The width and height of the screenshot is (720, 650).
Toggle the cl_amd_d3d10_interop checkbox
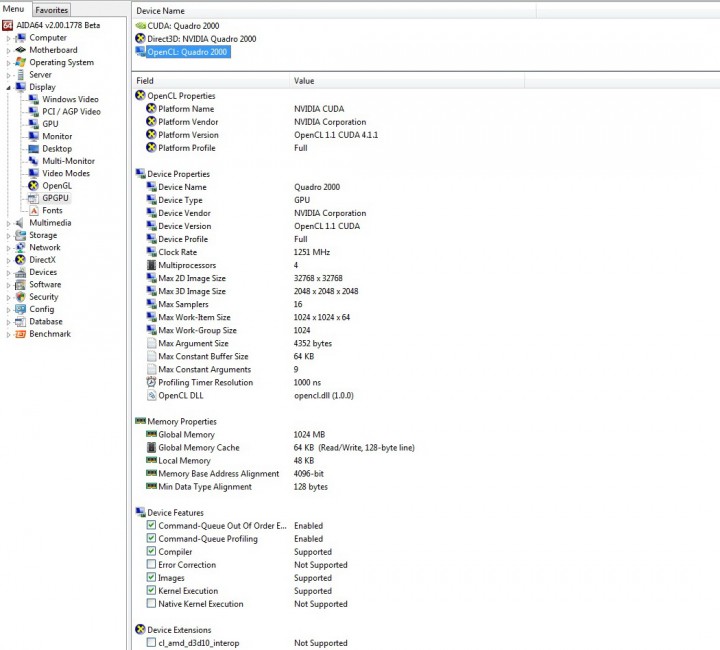coord(151,642)
